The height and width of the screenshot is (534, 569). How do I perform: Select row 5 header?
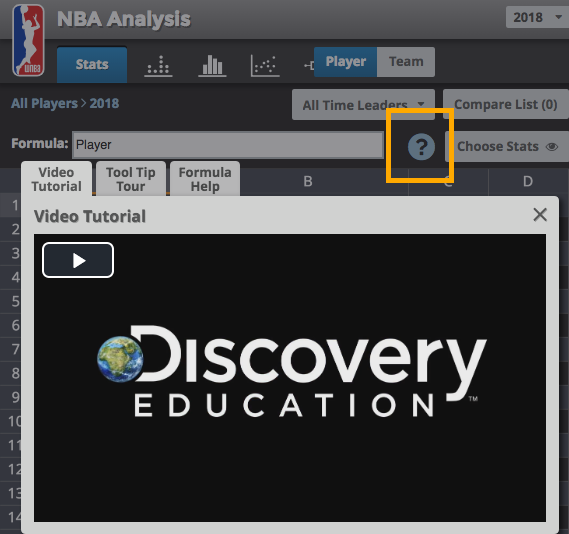pos(11,301)
